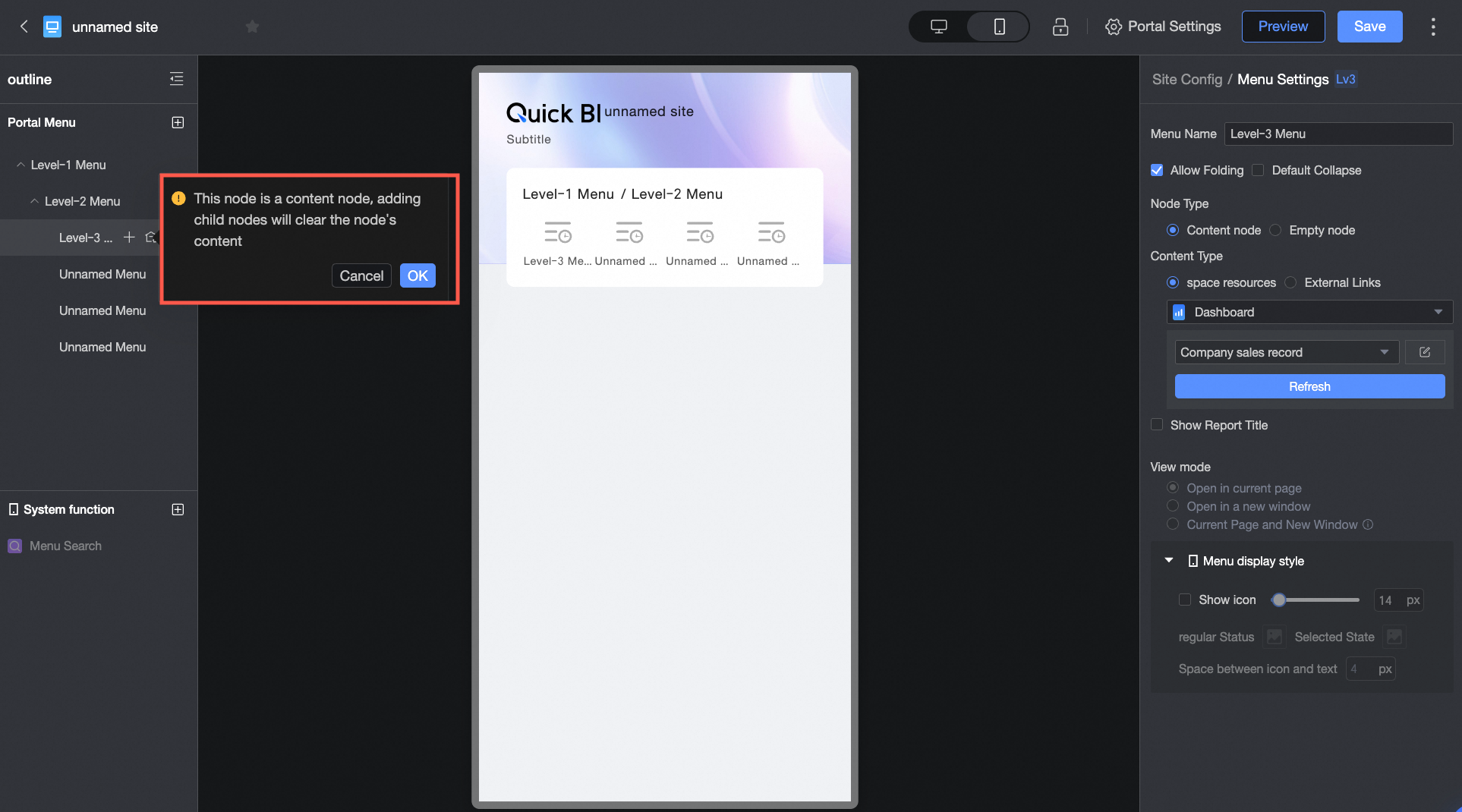Star the unnamed site as favorite
Viewport: 1462px width, 812px height.
(253, 27)
